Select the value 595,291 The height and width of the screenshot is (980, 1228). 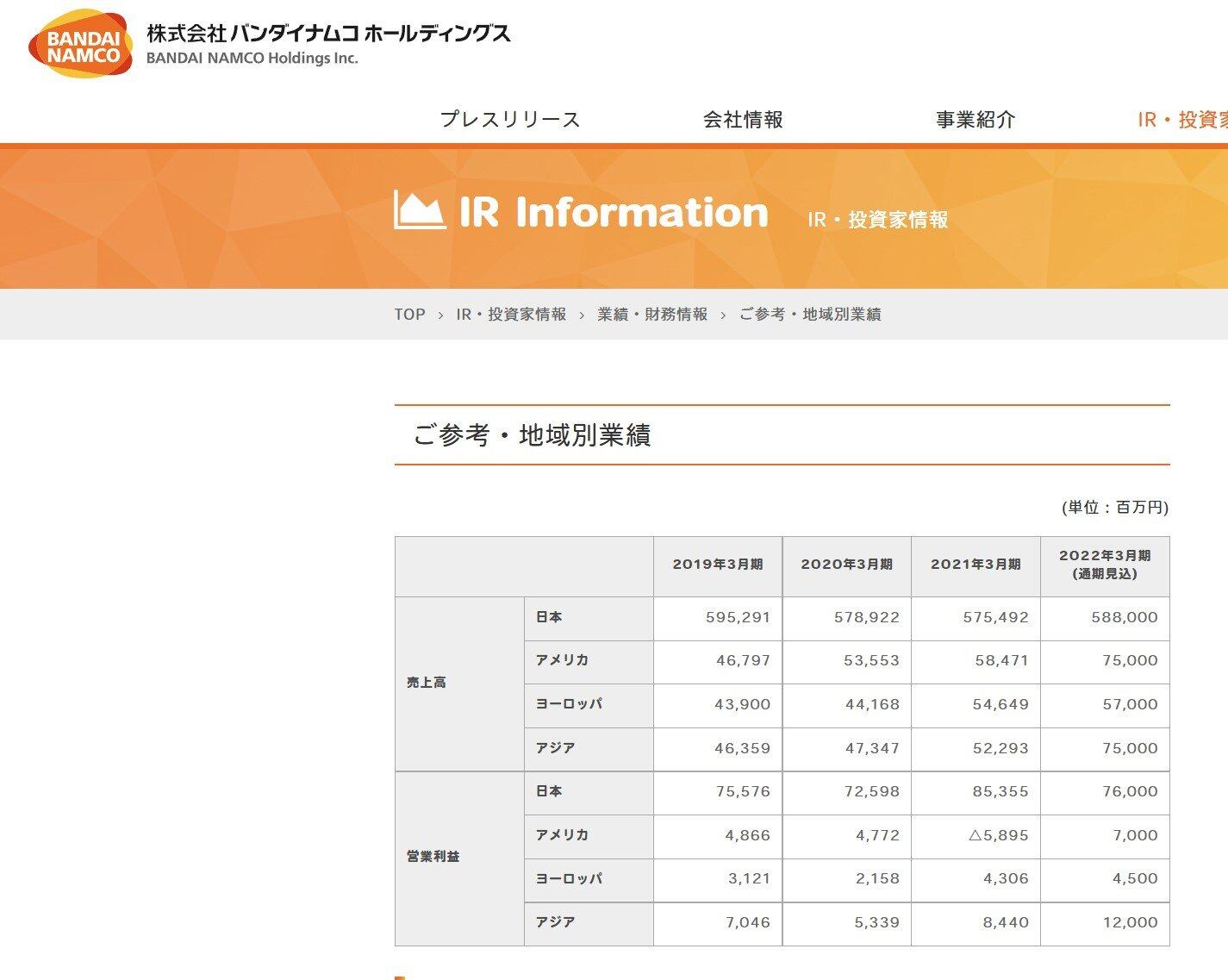(737, 618)
